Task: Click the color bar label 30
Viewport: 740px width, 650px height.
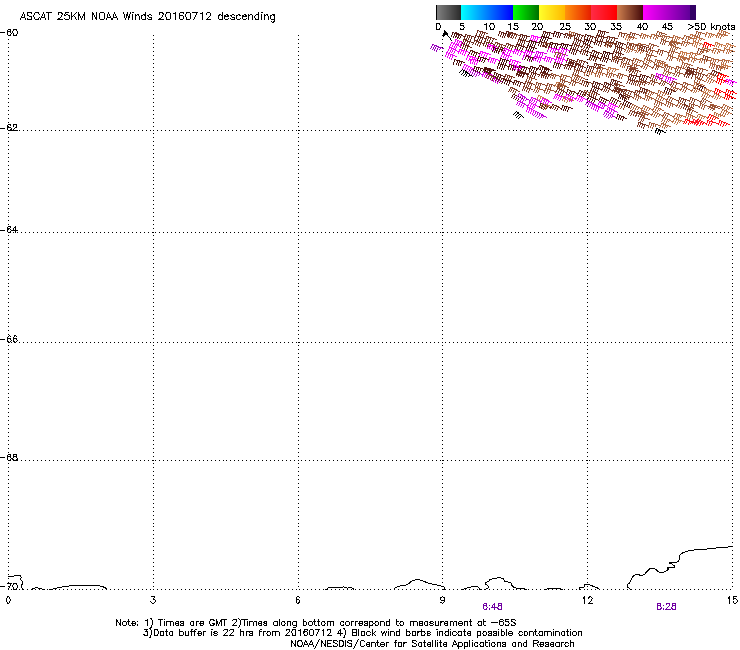Action: 590,26
